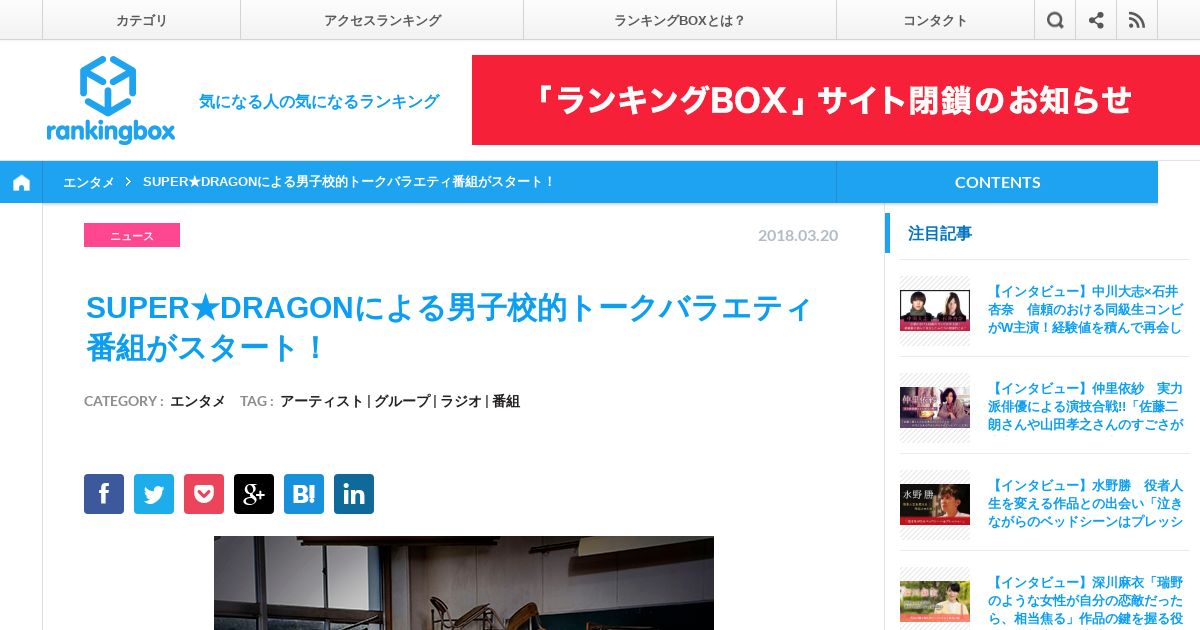Viewport: 1200px width, 630px height.
Task: Open 仲里依紗 interview article
Action: (1085, 406)
